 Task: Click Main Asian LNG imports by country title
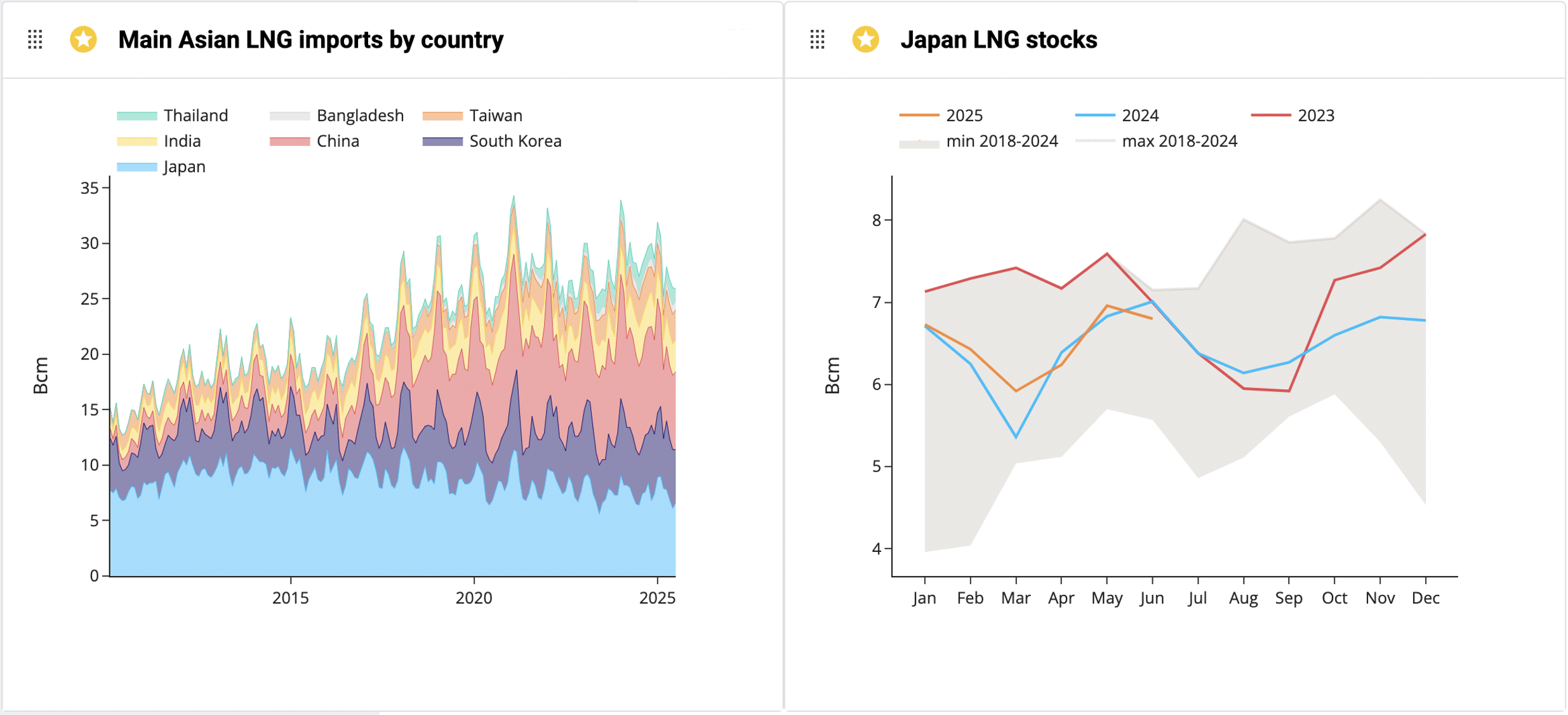[x=310, y=39]
